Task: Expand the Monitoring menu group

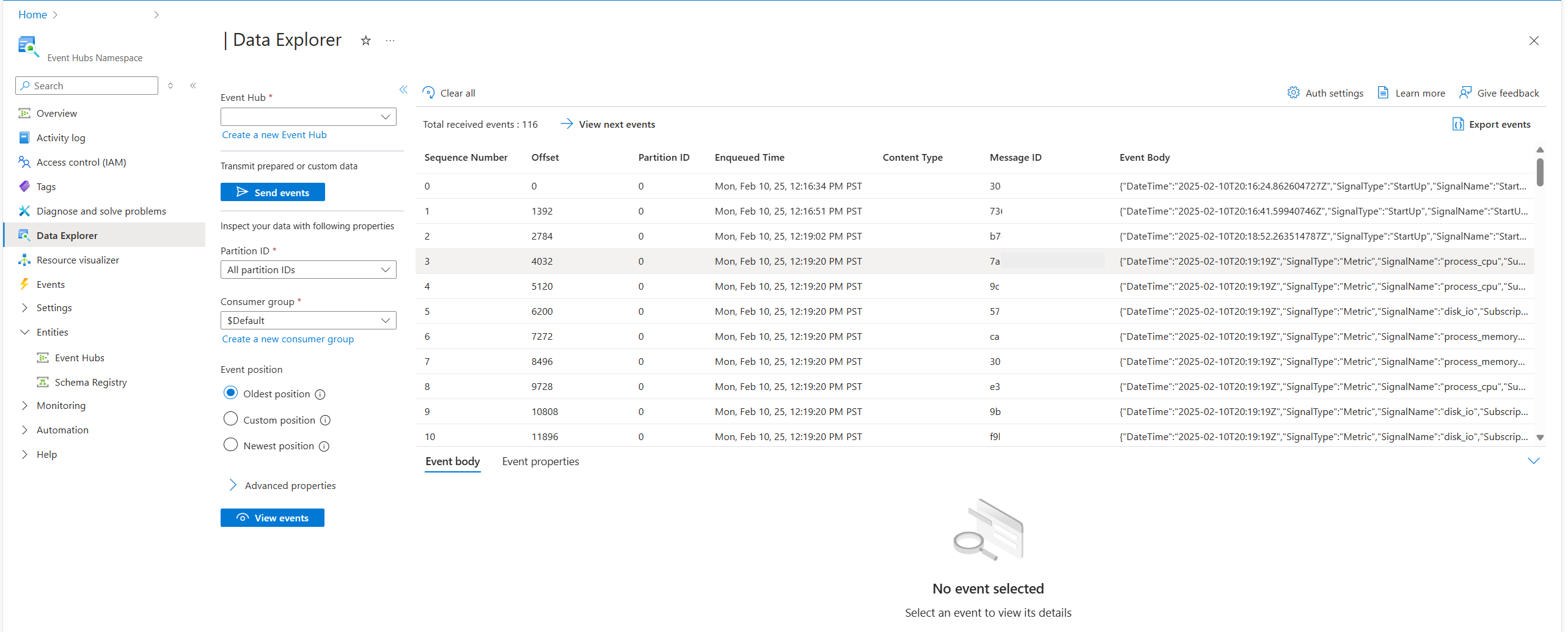Action: tap(24, 405)
